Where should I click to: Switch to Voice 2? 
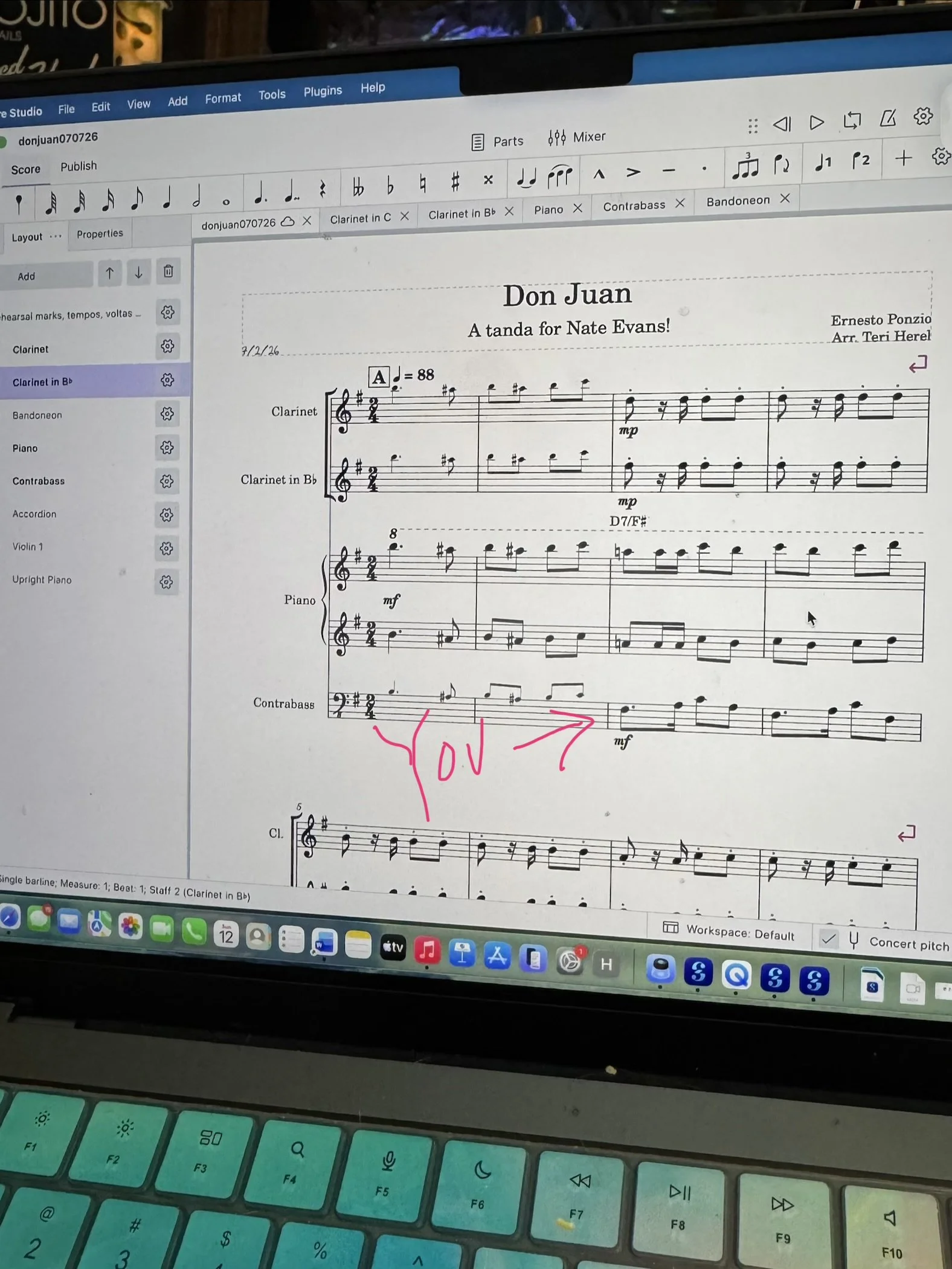pyautogui.click(x=861, y=160)
